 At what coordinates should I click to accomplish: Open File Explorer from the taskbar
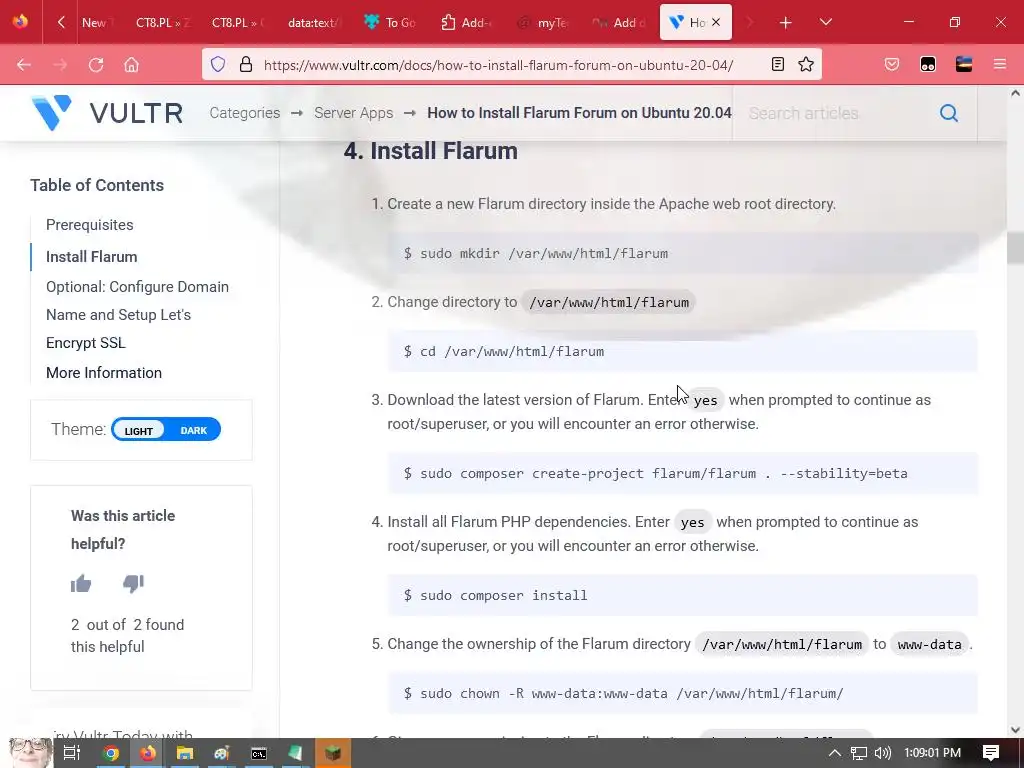(x=185, y=753)
